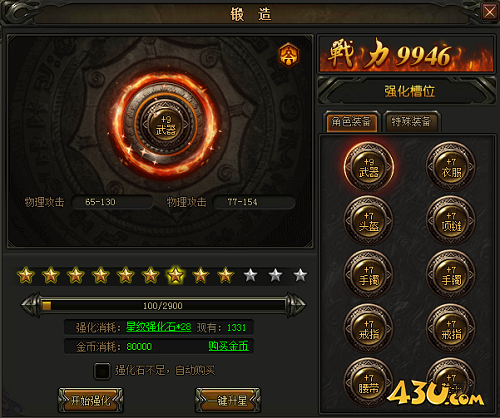This screenshot has width=500, height=418.
Task: Select the right +7 手镯 bracelet slot
Action: 451,274
